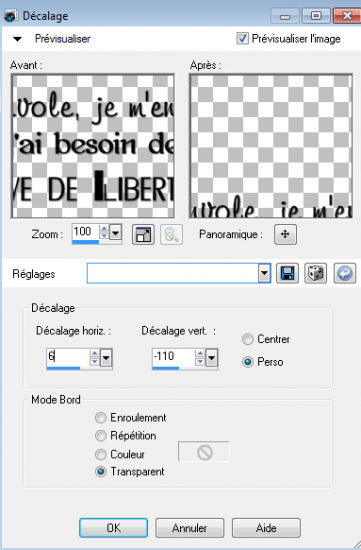Click the disabled edge color swatch
This screenshot has width=361, height=550.
tap(204, 452)
